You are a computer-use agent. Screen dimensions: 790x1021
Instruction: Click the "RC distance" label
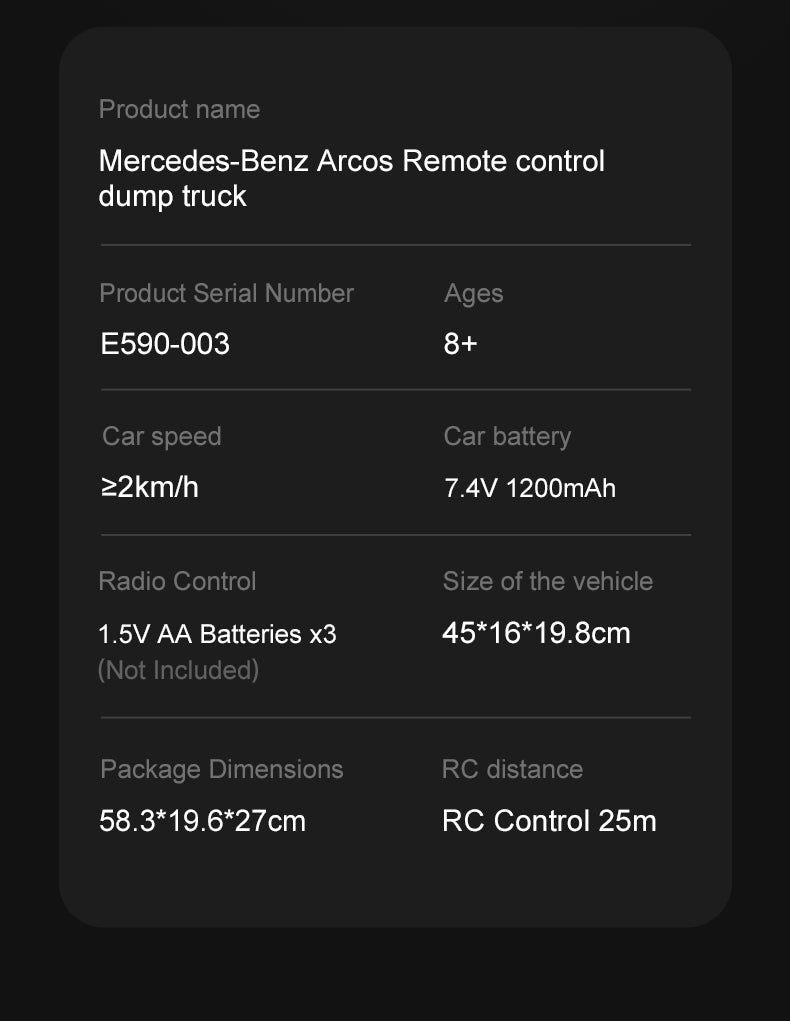click(x=512, y=769)
